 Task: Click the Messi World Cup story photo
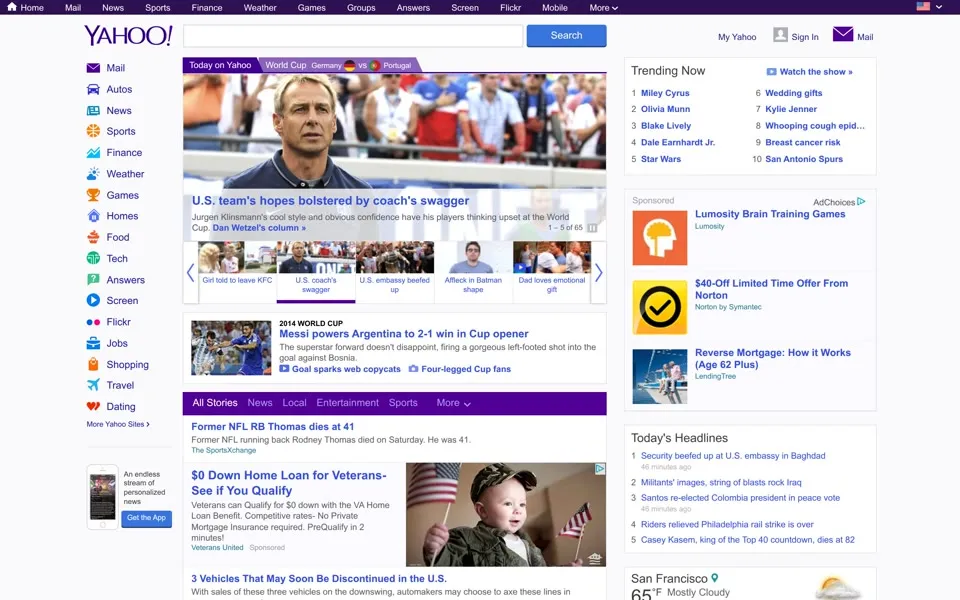[x=231, y=348]
